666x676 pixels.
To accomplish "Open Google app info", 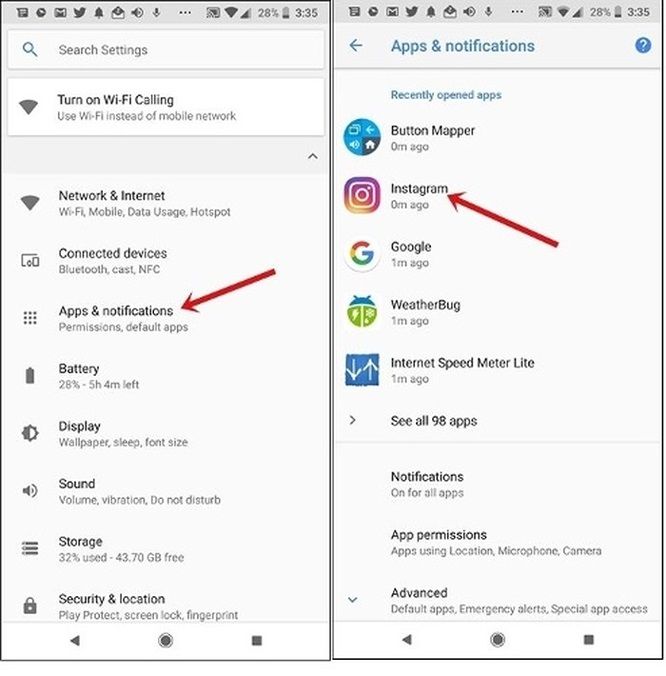I will tap(498, 254).
